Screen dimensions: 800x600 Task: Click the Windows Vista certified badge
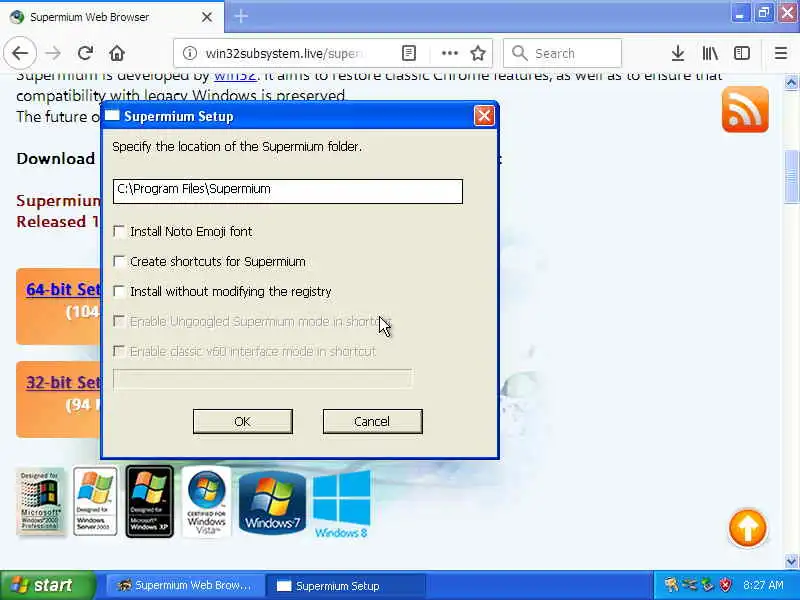pos(207,501)
